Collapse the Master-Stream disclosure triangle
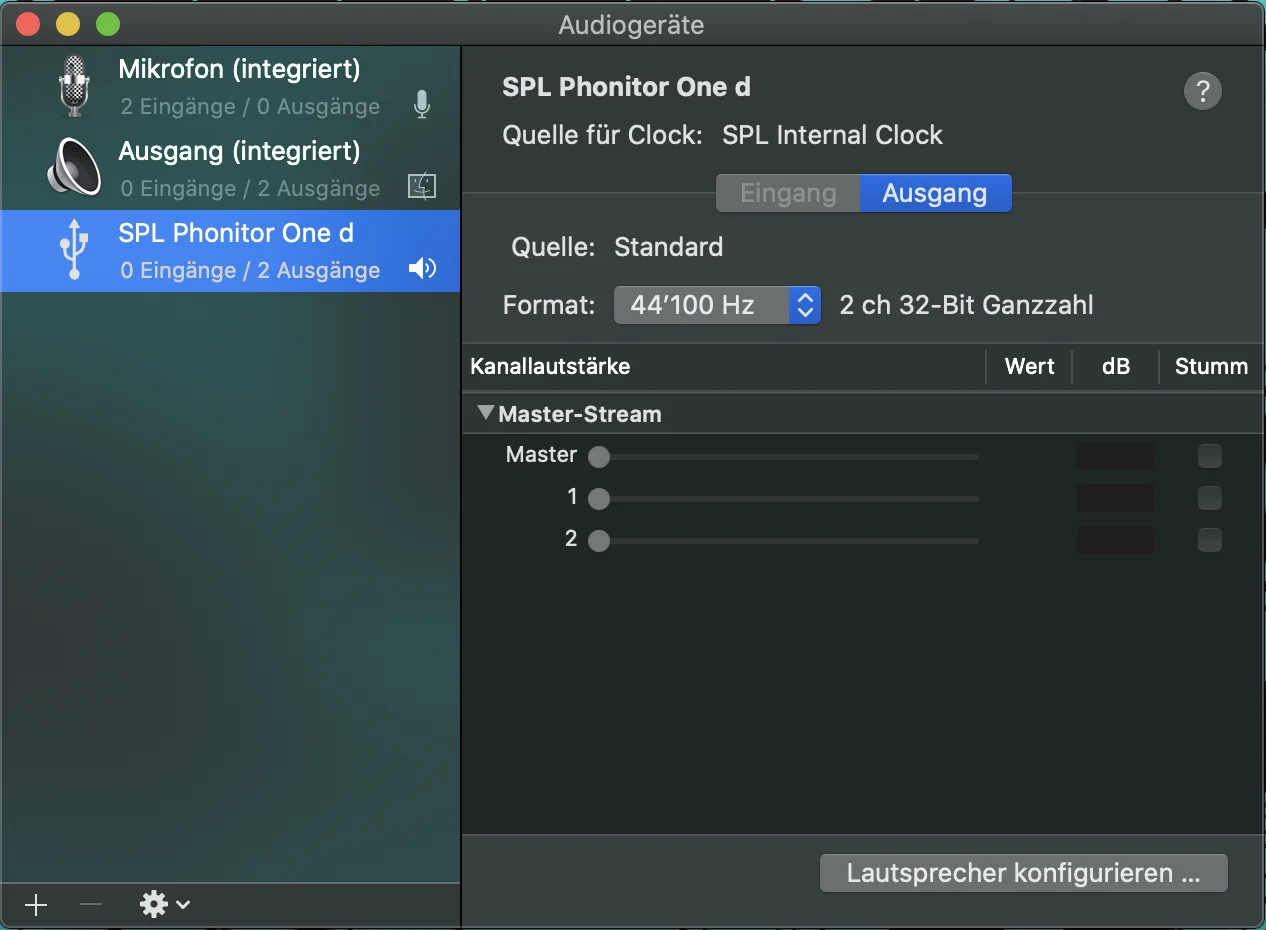Image resolution: width=1266 pixels, height=930 pixels. pos(486,412)
